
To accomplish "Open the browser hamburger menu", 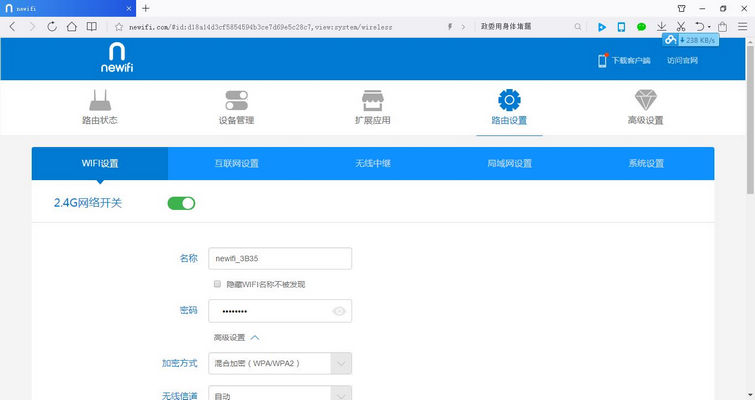I will (742, 26).
